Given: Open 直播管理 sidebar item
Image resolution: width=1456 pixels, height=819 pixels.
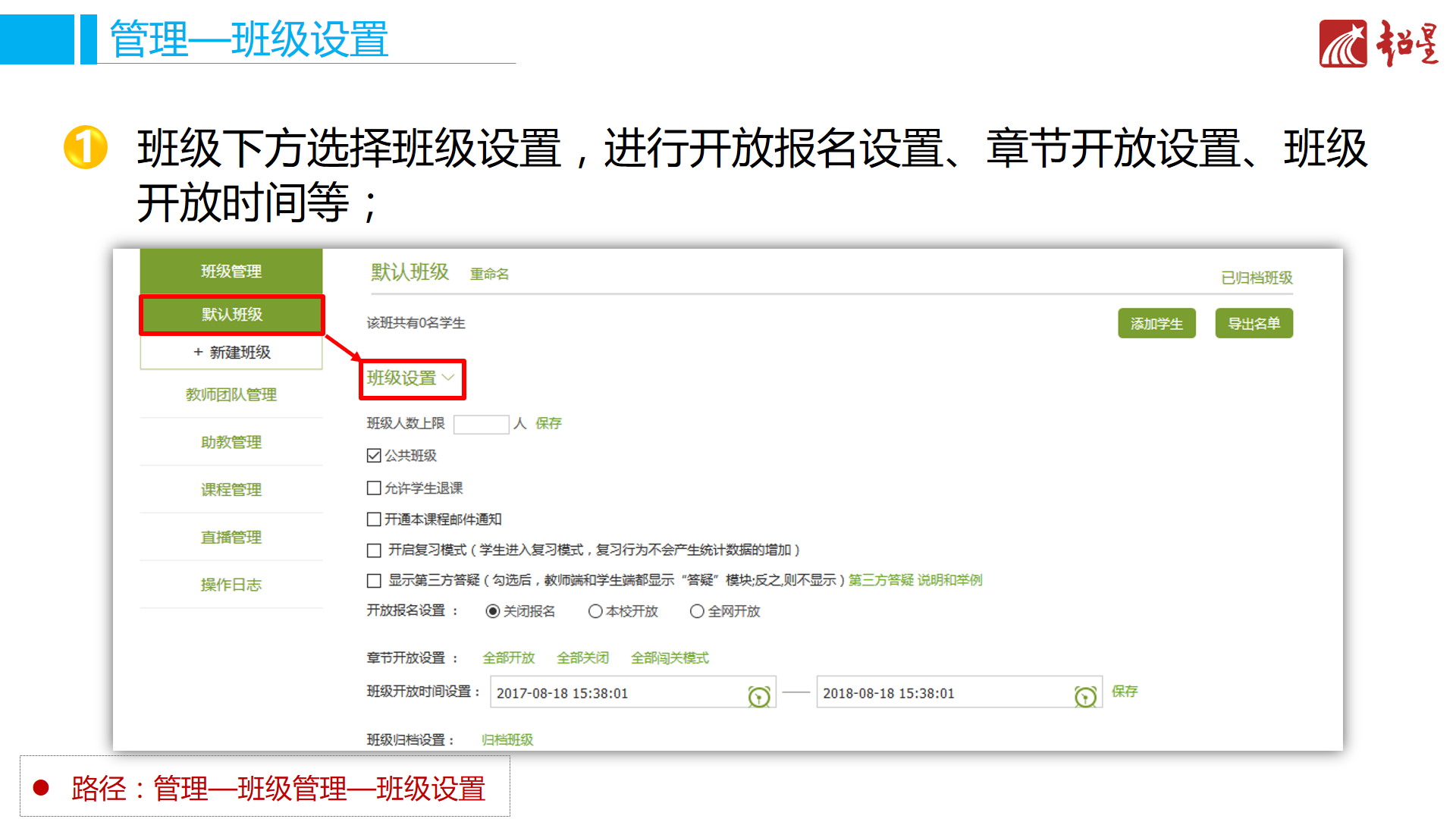Looking at the screenshot, I should pyautogui.click(x=231, y=537).
